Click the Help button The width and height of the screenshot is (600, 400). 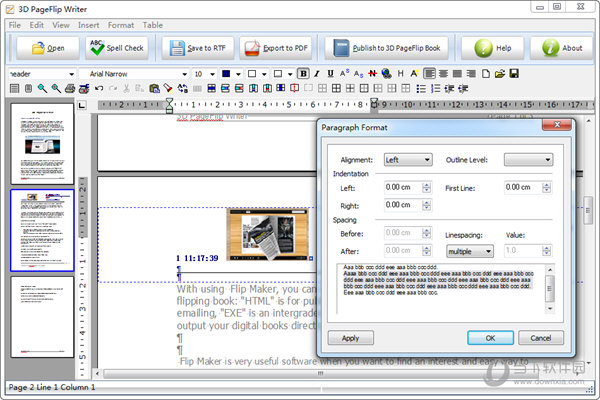pos(492,48)
